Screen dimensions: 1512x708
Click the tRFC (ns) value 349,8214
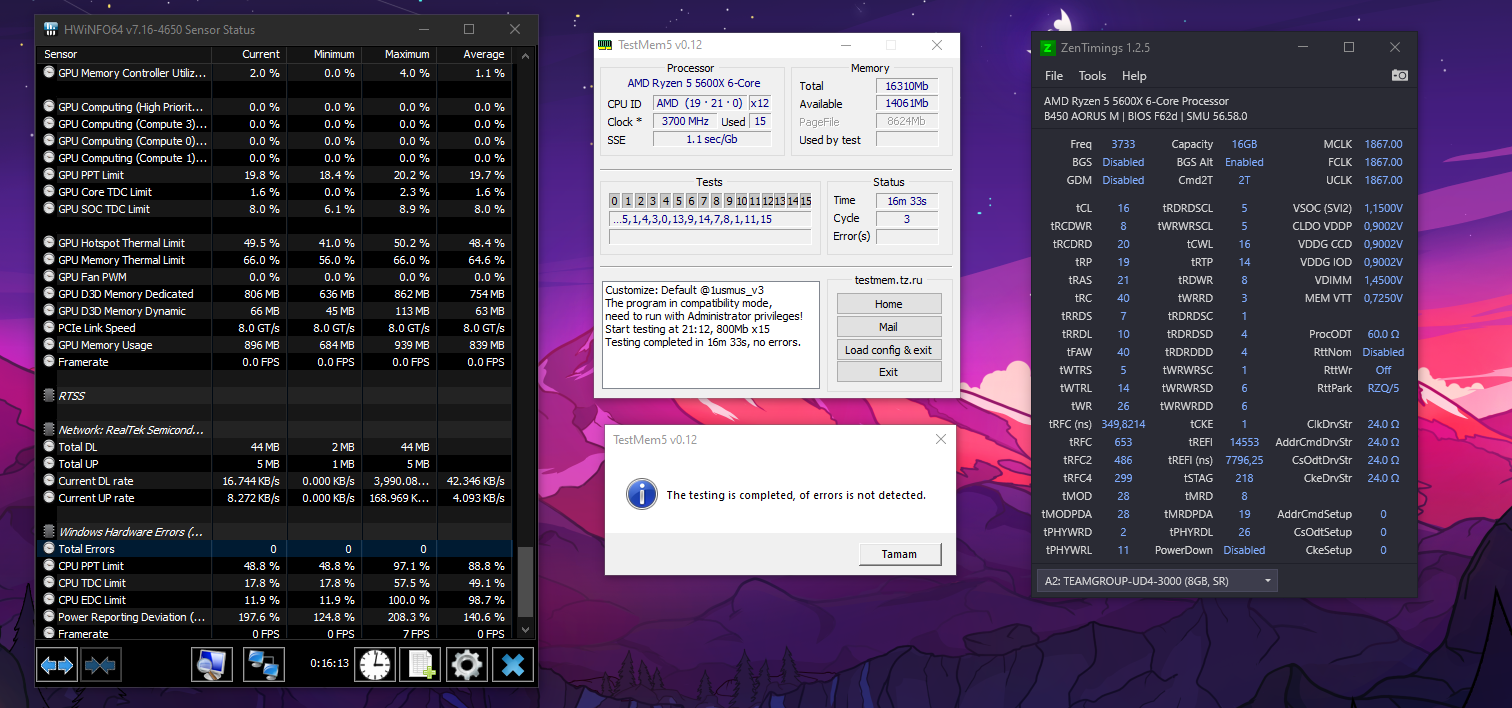click(1123, 424)
